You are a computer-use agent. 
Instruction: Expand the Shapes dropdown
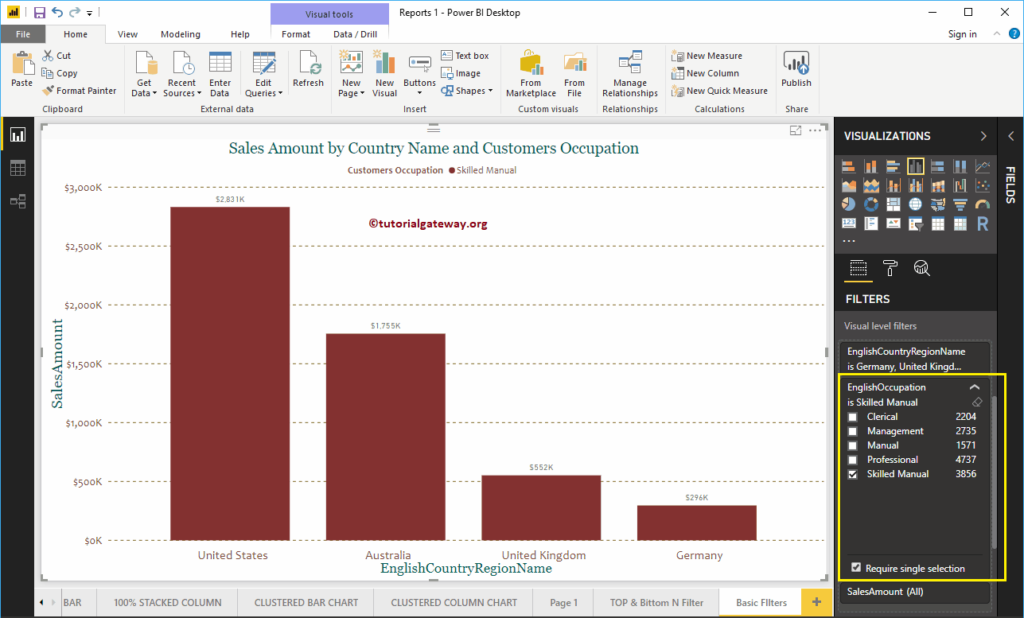[466, 91]
